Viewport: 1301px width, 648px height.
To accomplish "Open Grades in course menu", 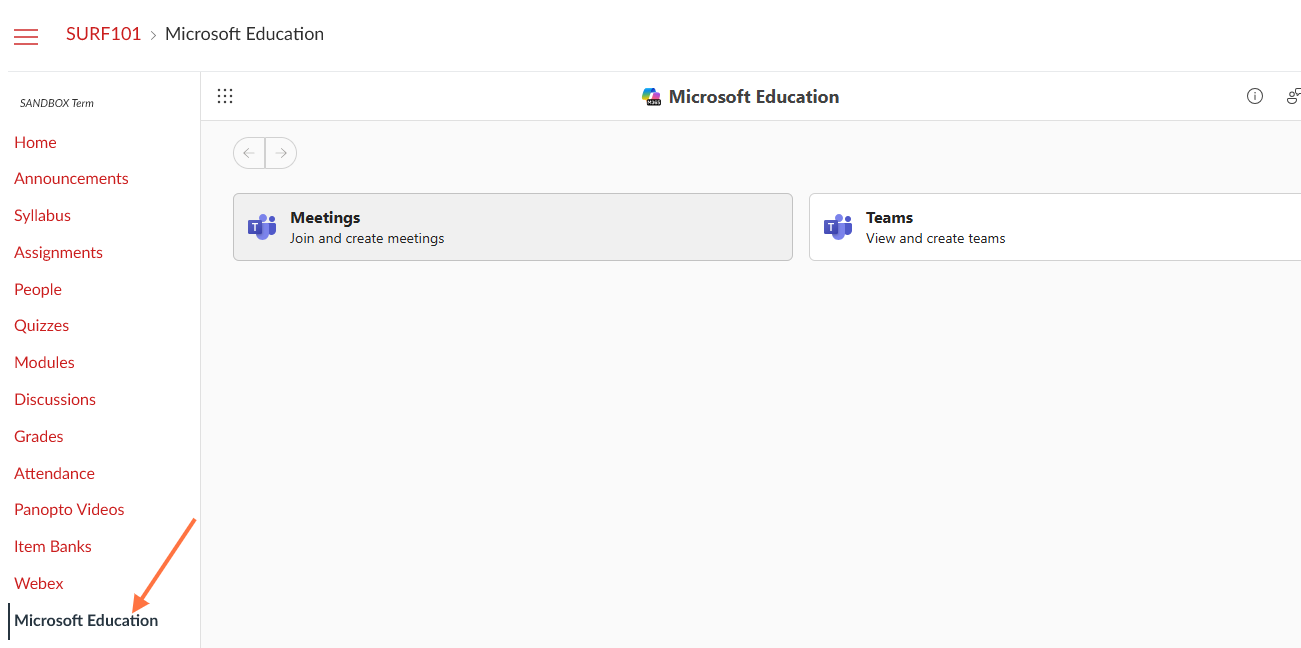I will point(39,436).
